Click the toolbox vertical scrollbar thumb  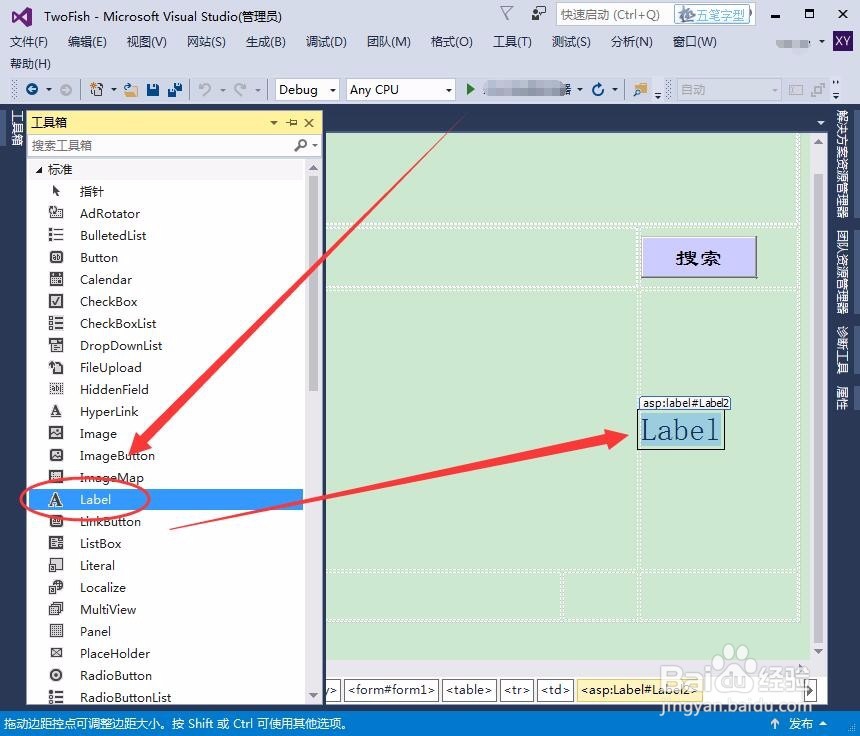314,283
